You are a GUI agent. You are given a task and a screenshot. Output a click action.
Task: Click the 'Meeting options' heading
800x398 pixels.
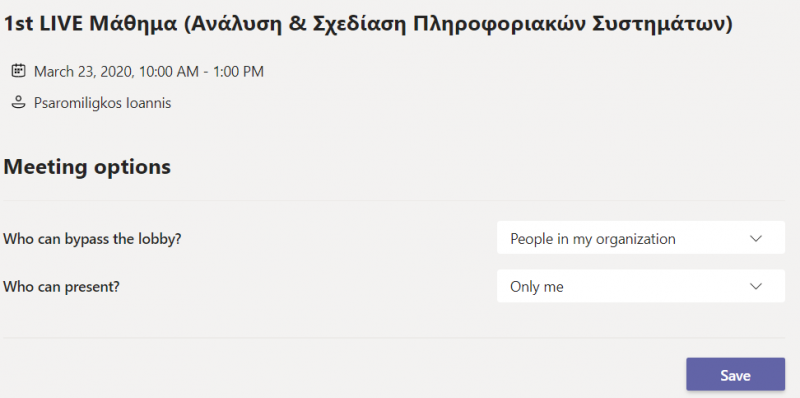pos(87,167)
